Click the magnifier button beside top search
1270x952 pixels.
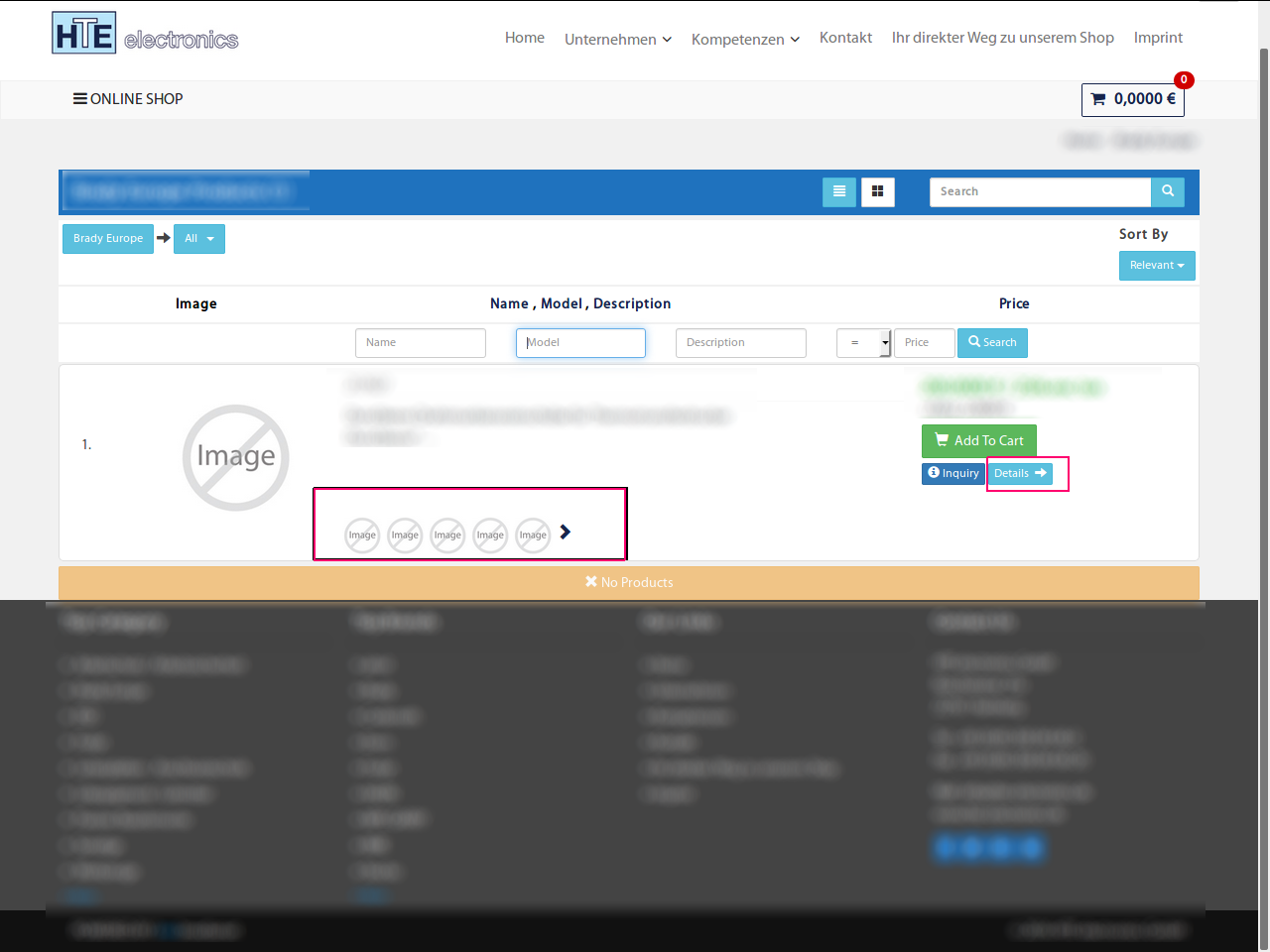tap(1168, 191)
